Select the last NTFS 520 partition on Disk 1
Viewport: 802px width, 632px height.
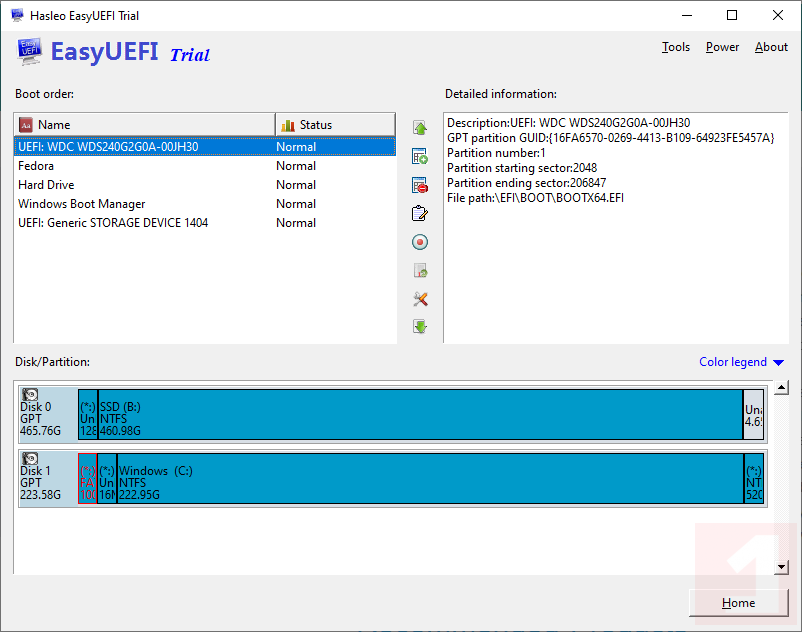click(754, 478)
